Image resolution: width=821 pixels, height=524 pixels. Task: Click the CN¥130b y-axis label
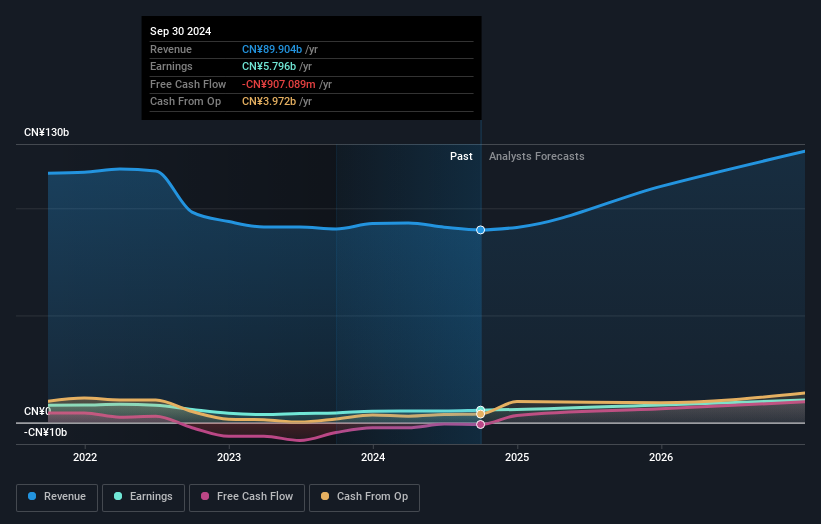tap(47, 132)
